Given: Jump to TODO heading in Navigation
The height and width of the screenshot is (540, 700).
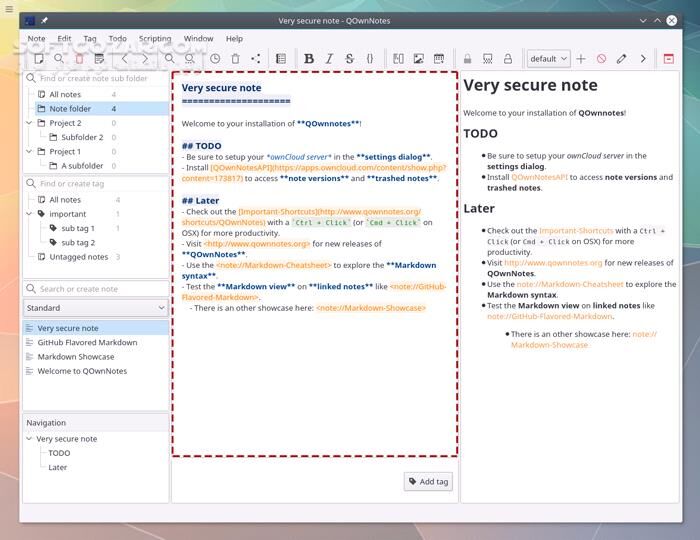Looking at the screenshot, I should [59, 453].
